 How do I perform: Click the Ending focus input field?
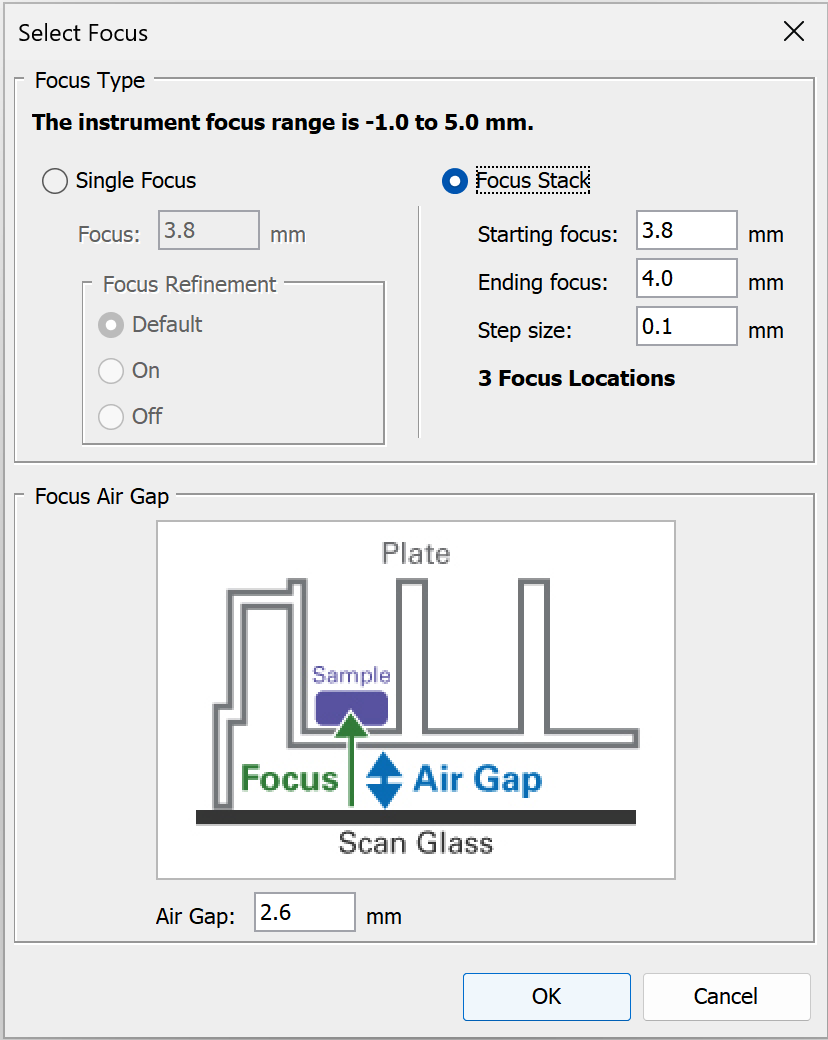(x=687, y=278)
